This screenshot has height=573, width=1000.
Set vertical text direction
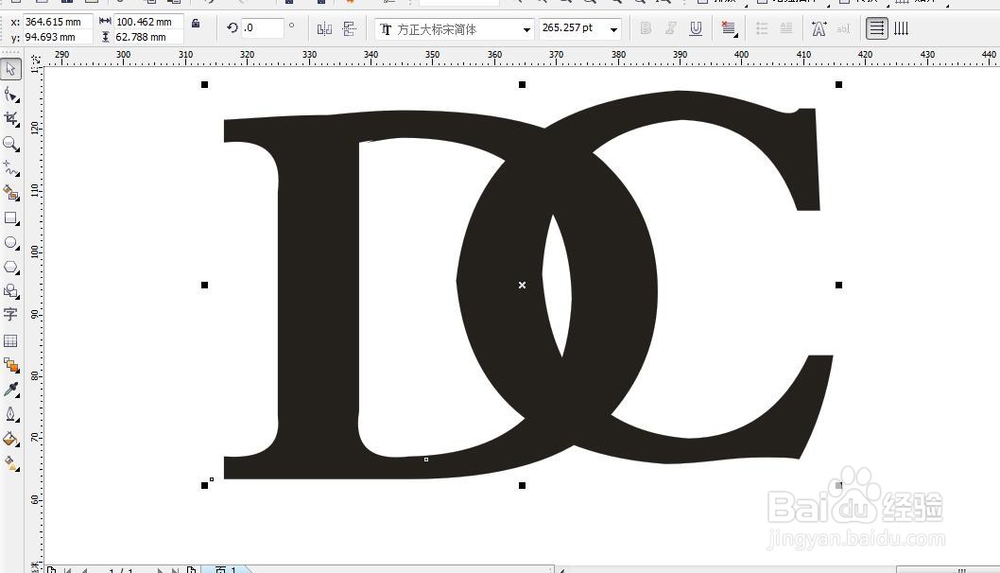[901, 29]
